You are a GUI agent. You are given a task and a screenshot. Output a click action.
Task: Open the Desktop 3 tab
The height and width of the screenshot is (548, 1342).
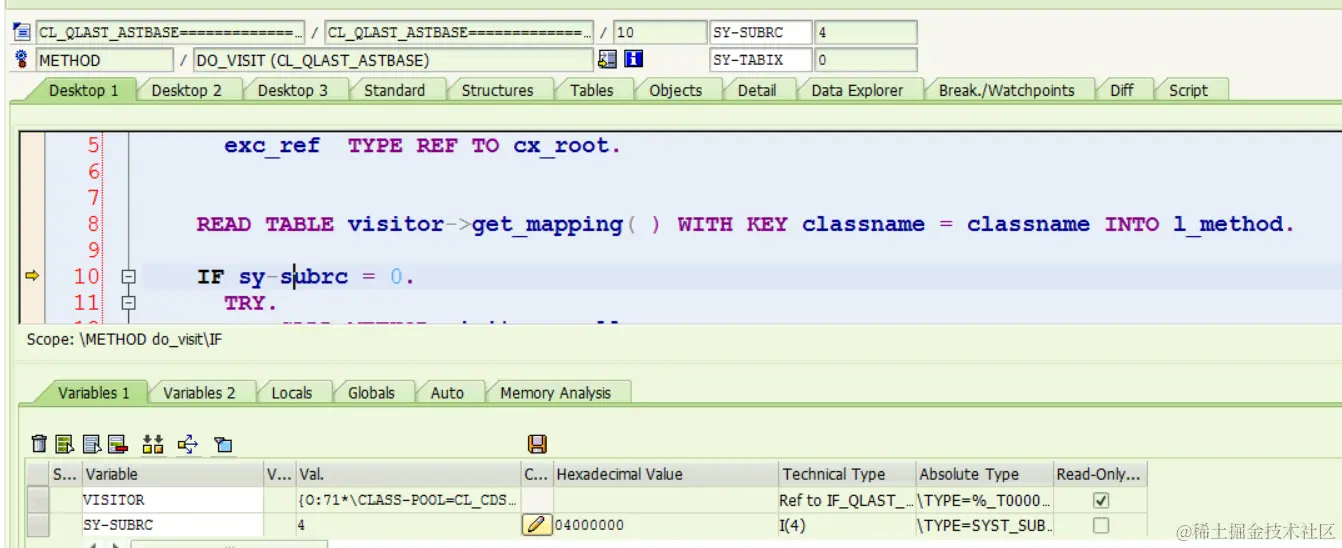pyautogui.click(x=293, y=90)
